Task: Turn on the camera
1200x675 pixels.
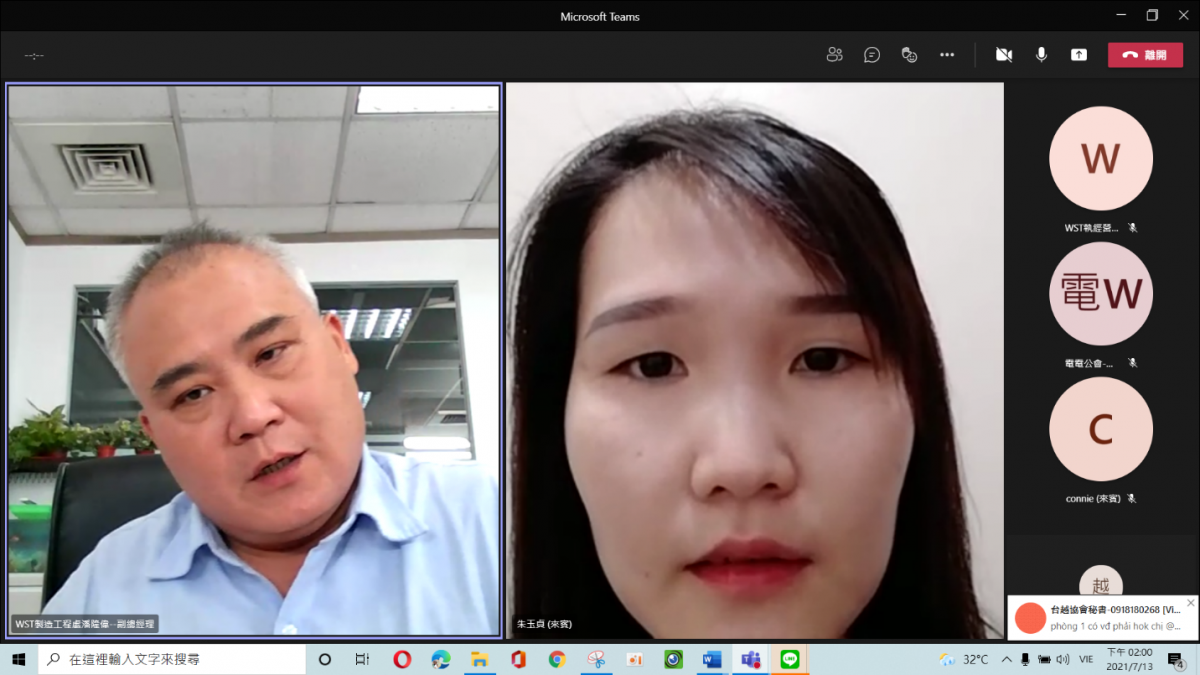Action: coord(1004,55)
